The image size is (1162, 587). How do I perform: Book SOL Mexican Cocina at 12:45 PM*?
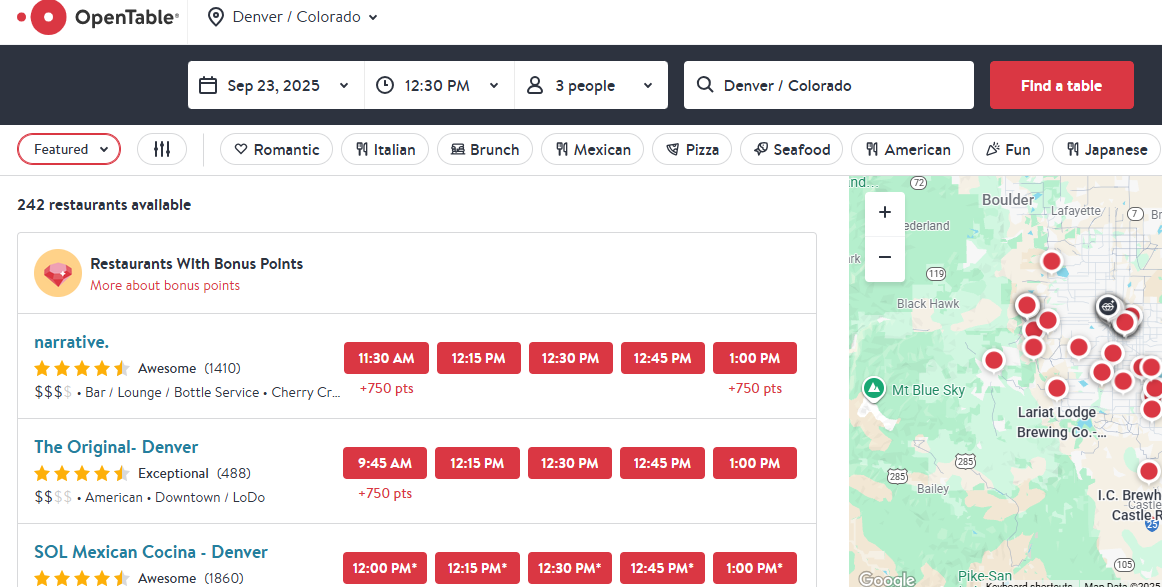tap(662, 568)
